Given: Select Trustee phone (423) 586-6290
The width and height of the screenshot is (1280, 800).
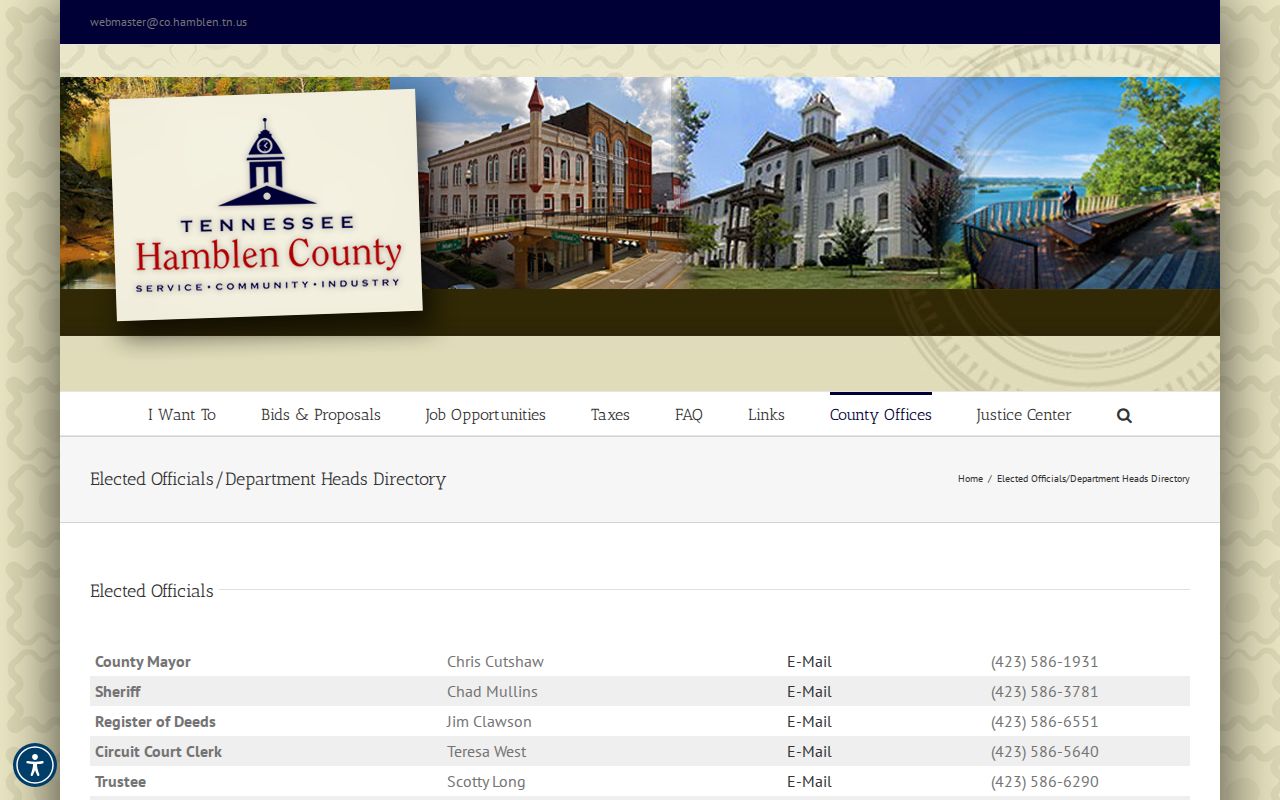Looking at the screenshot, I should pyautogui.click(x=1044, y=781).
